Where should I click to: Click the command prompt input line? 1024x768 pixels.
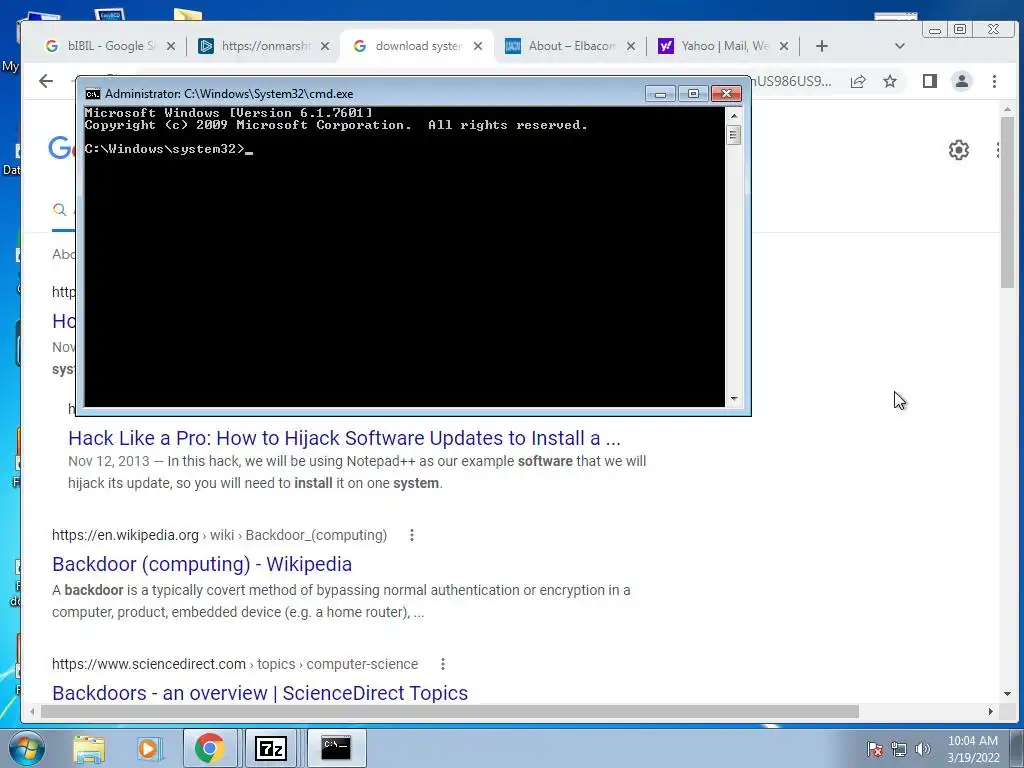pyautogui.click(x=168, y=149)
